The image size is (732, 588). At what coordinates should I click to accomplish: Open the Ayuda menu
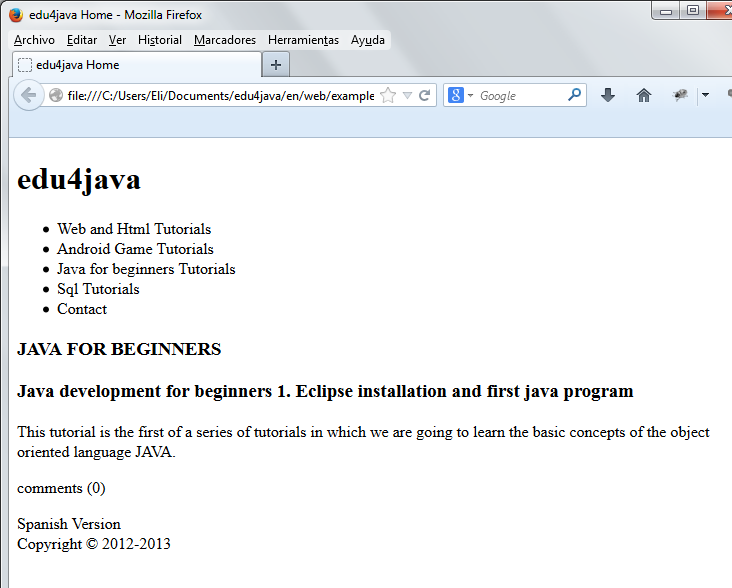click(367, 40)
